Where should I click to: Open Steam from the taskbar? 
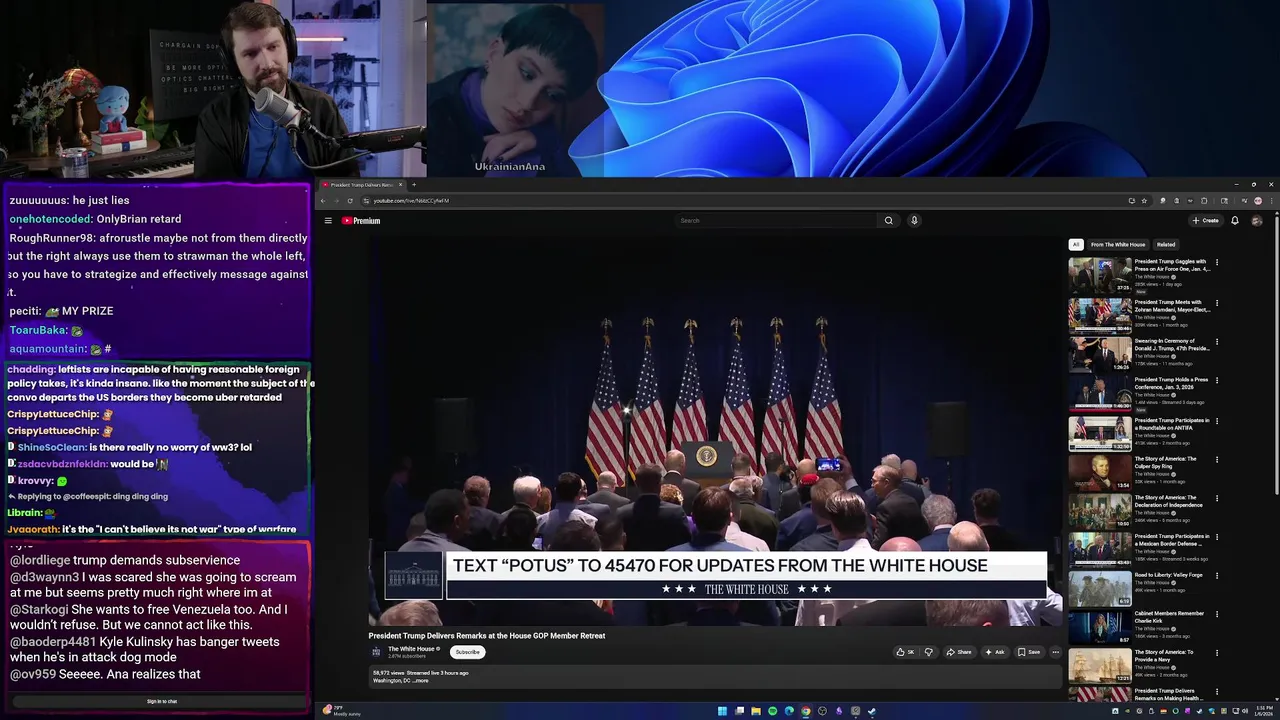point(872,711)
